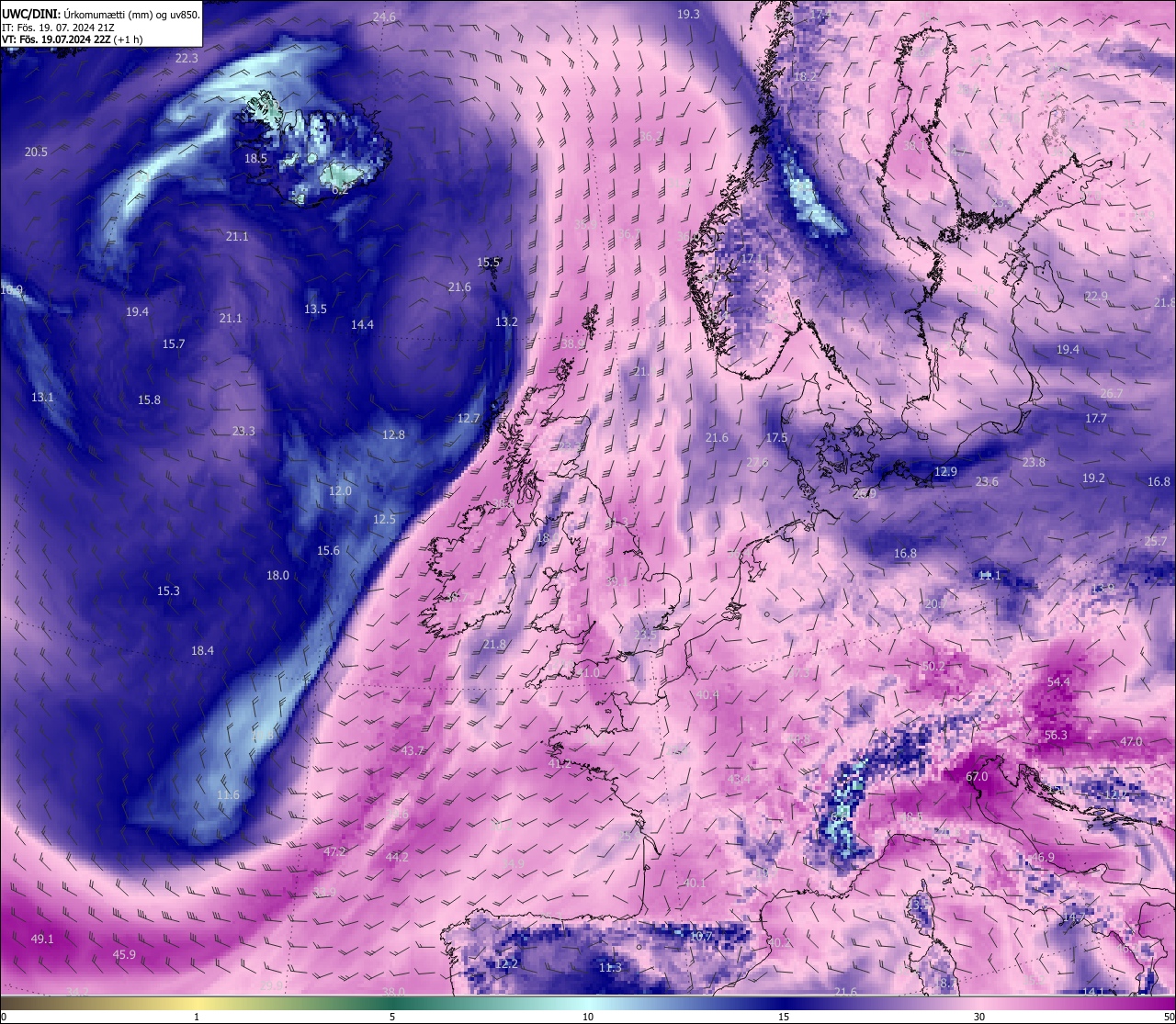Click the 17.7 value label
Image resolution: width=1176 pixels, height=1024 pixels.
point(1095,419)
